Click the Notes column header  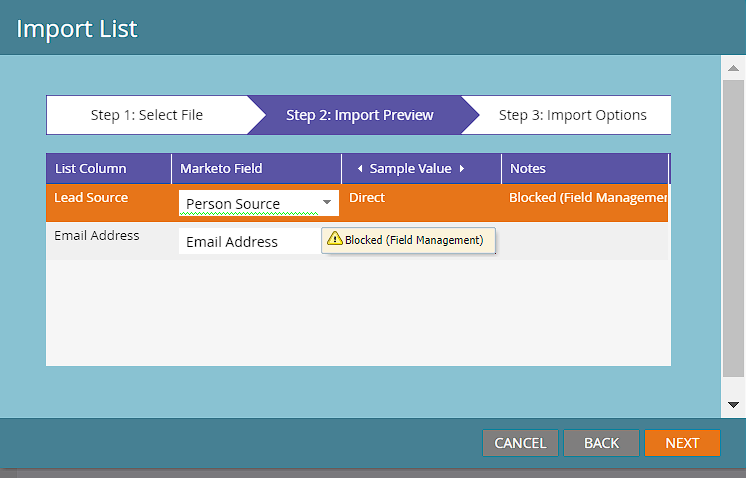click(x=585, y=168)
